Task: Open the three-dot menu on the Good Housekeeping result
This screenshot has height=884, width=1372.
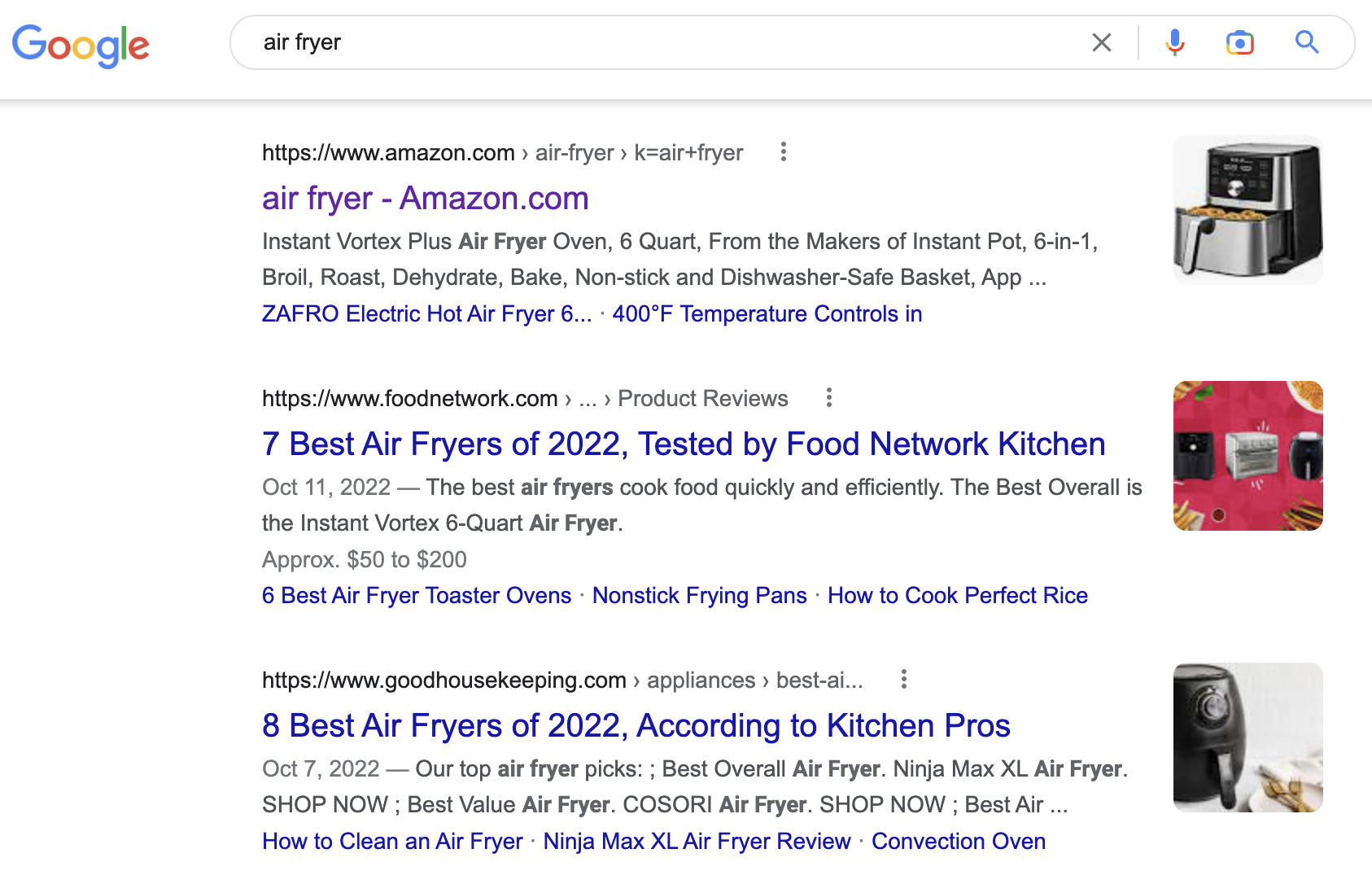Action: (x=905, y=679)
